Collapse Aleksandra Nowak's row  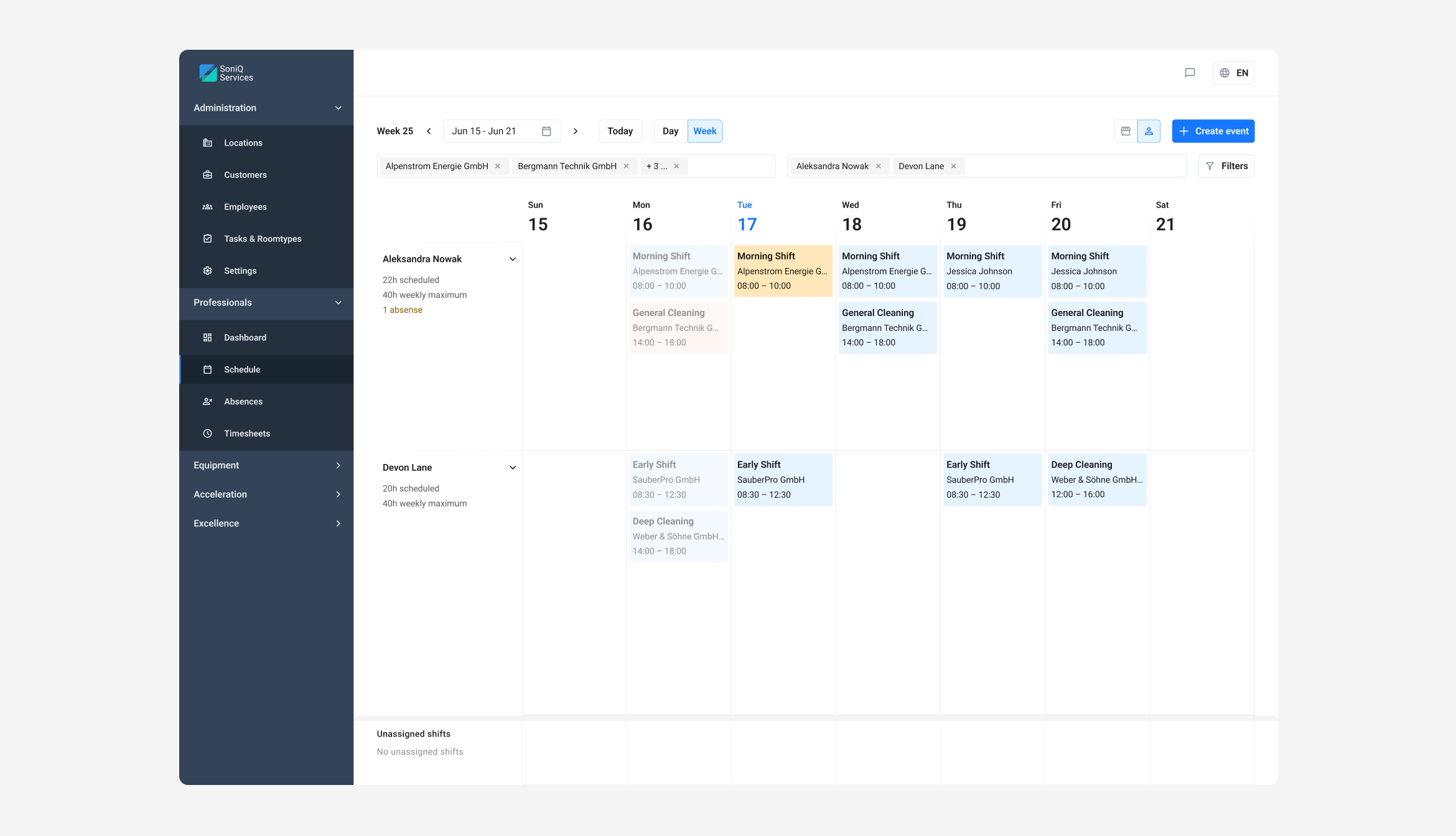tap(513, 259)
